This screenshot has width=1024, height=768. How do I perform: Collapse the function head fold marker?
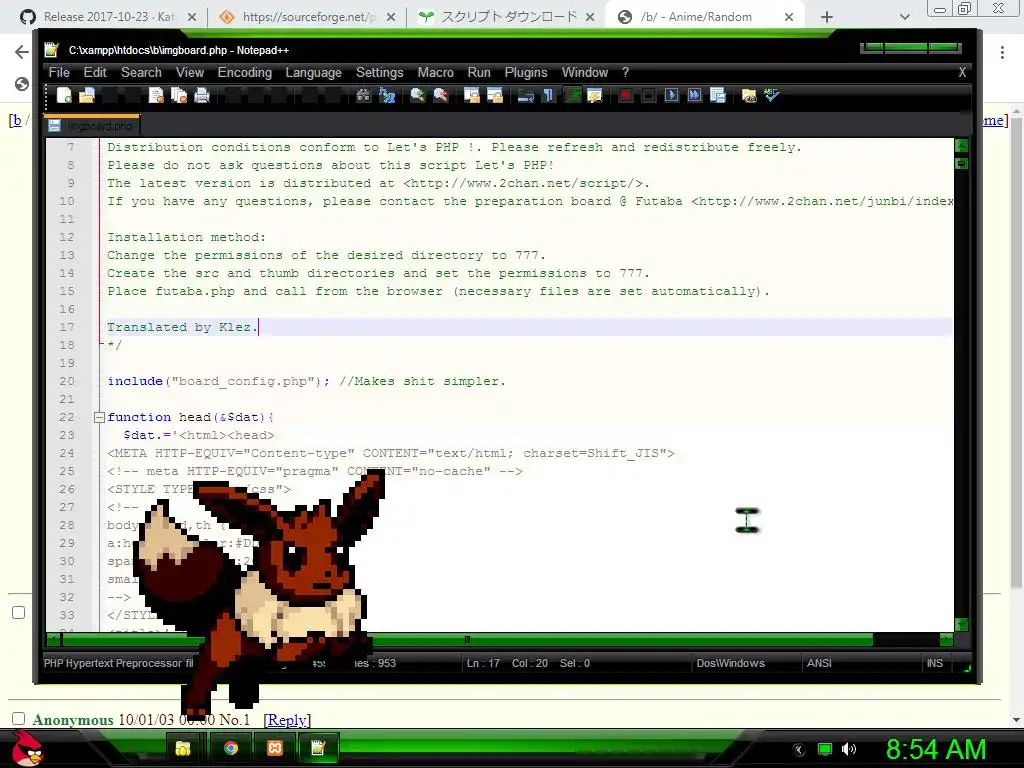click(99, 417)
